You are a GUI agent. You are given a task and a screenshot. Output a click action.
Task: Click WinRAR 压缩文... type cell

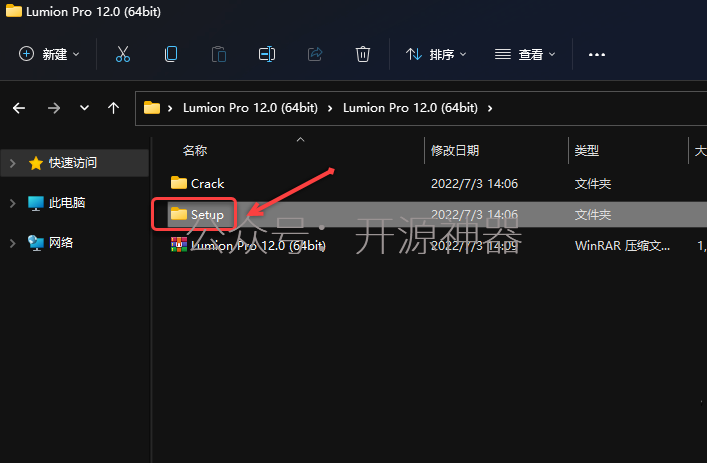622,246
